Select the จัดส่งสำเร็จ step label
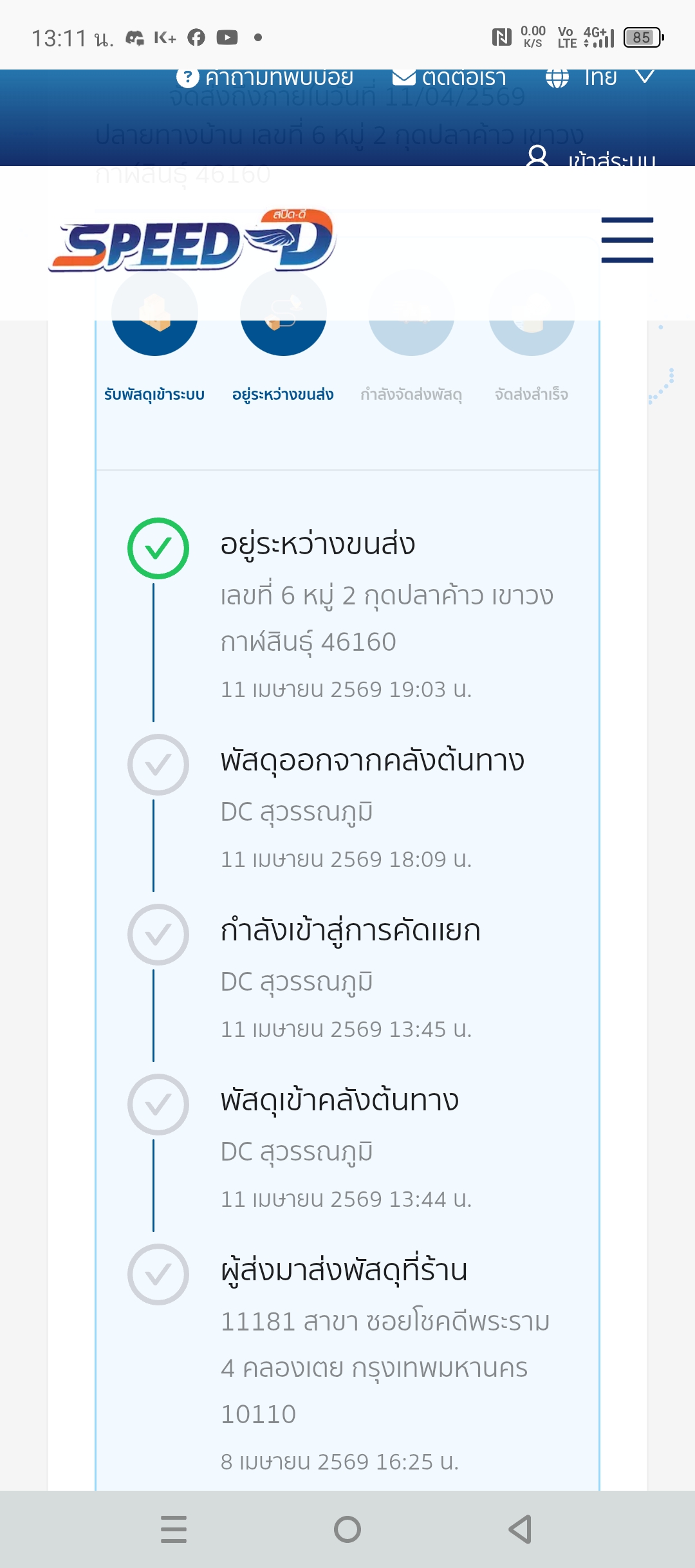 tap(532, 395)
